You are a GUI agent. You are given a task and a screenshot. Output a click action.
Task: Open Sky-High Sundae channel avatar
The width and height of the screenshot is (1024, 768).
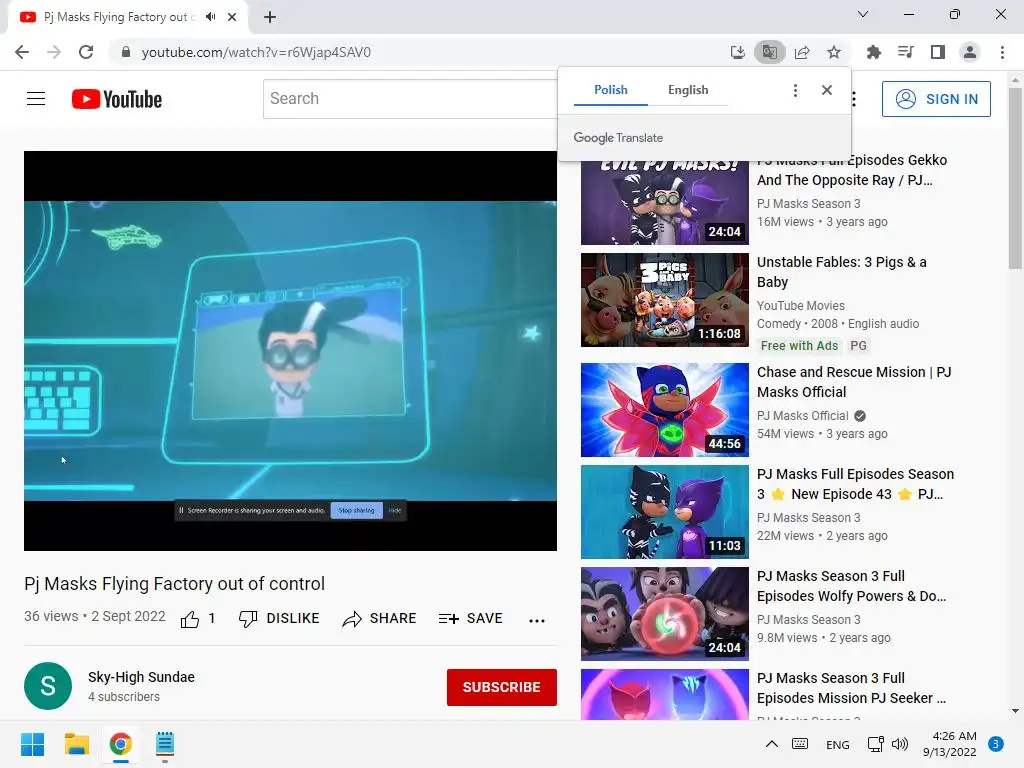click(48, 686)
